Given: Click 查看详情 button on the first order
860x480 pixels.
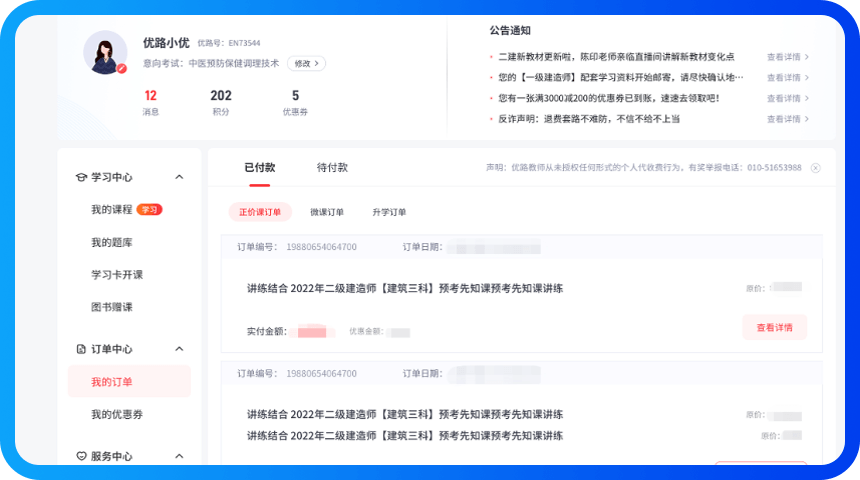Looking at the screenshot, I should [x=774, y=327].
